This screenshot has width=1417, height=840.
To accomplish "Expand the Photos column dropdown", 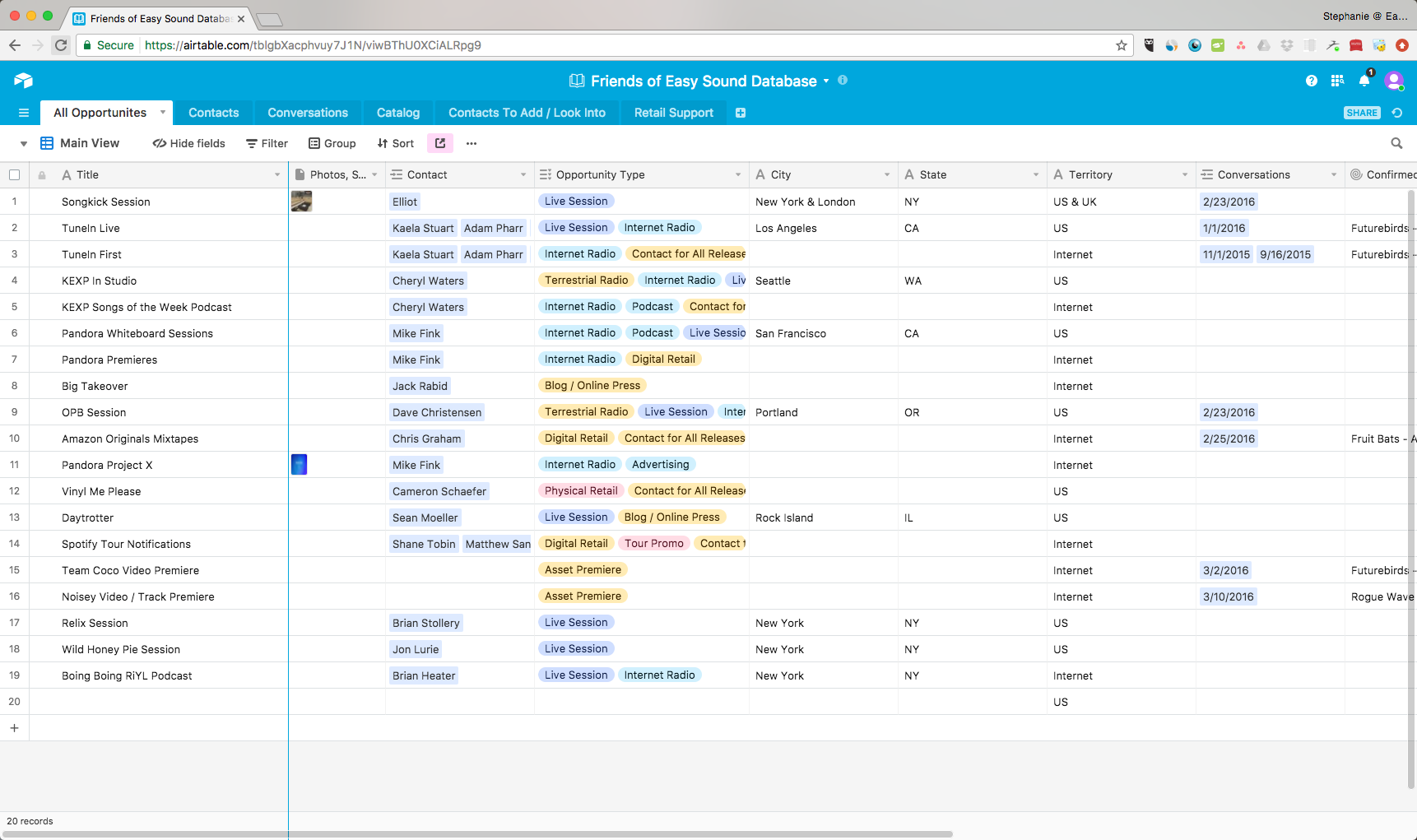I will click(374, 174).
